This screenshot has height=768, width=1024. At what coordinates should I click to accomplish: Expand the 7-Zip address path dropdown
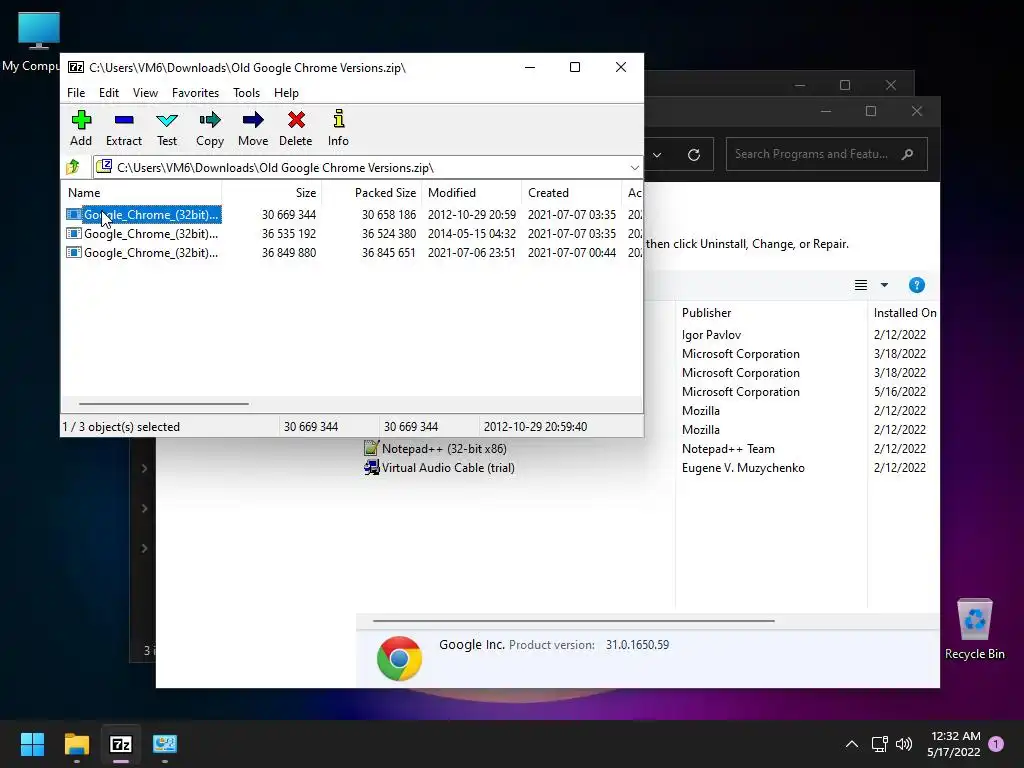[634, 168]
